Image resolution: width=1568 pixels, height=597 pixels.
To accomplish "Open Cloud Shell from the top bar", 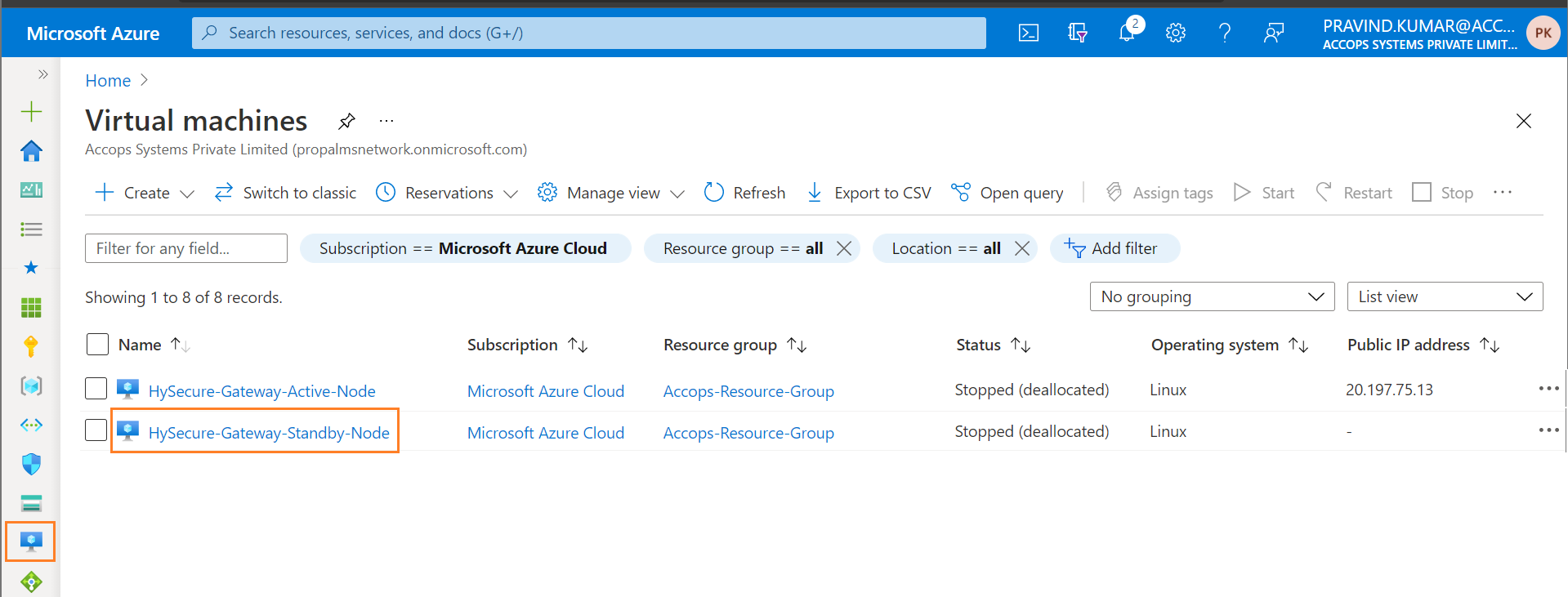I will pos(1029,33).
